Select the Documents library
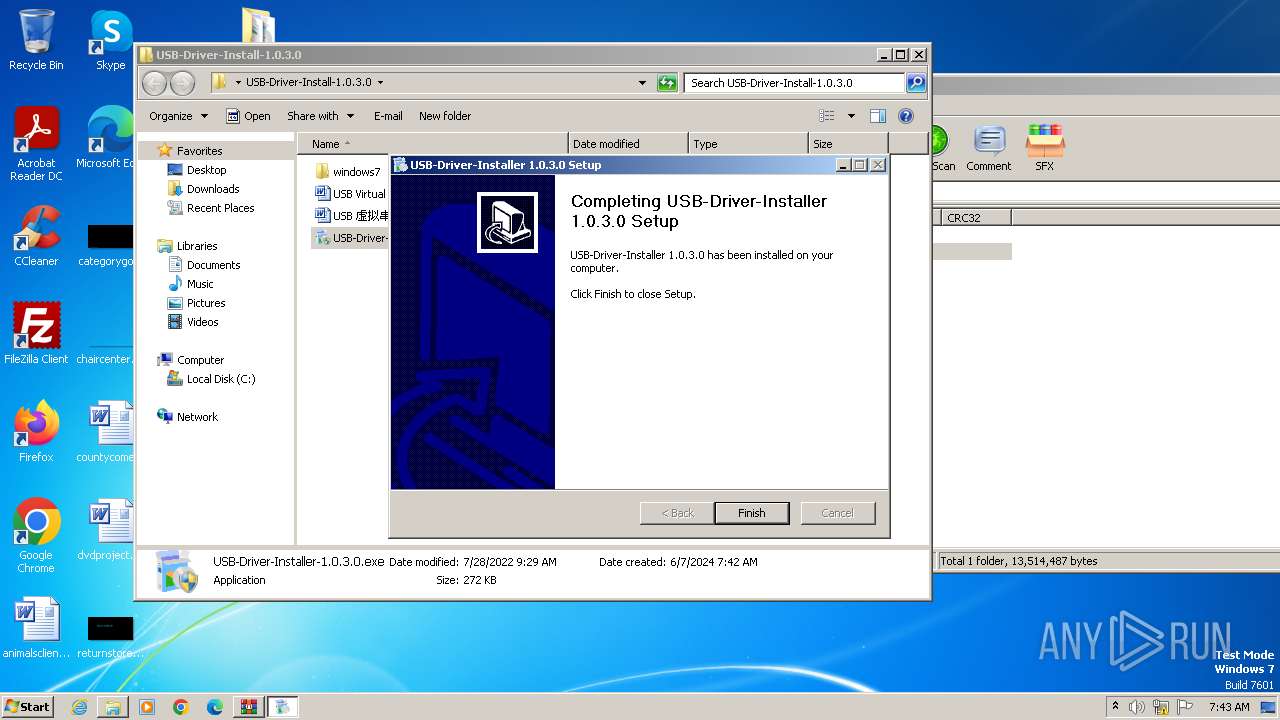Screen dimensions: 1280x720 click(213, 265)
